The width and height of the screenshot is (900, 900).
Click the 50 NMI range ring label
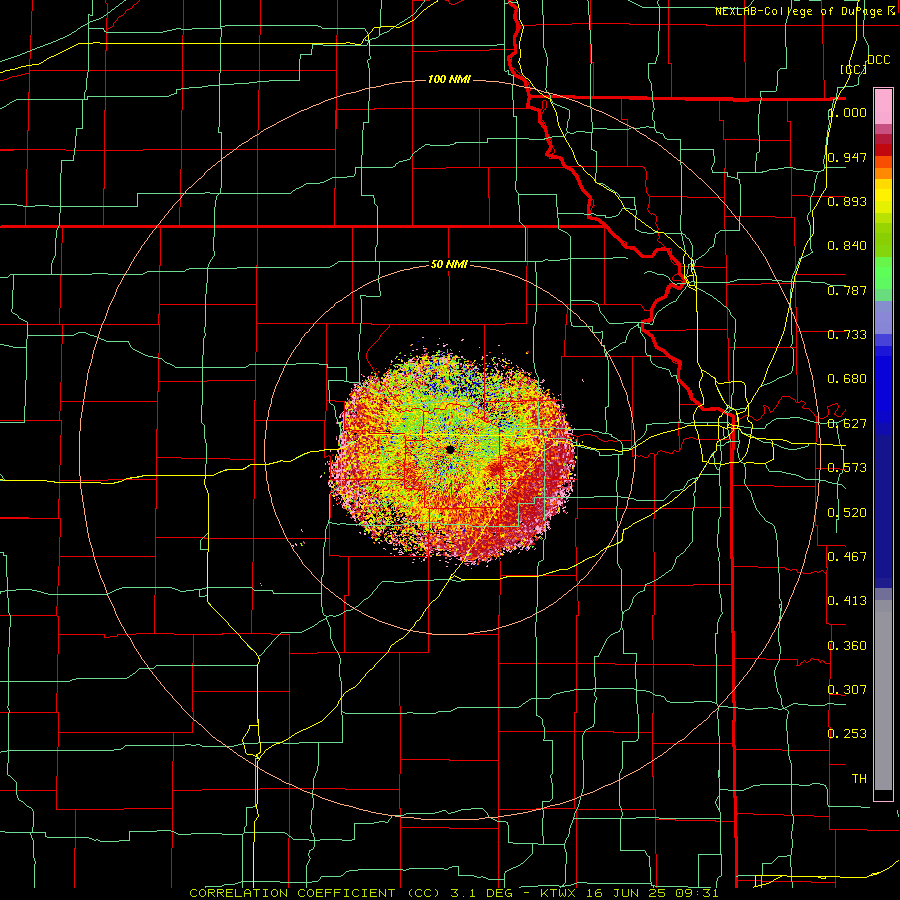pos(449,264)
